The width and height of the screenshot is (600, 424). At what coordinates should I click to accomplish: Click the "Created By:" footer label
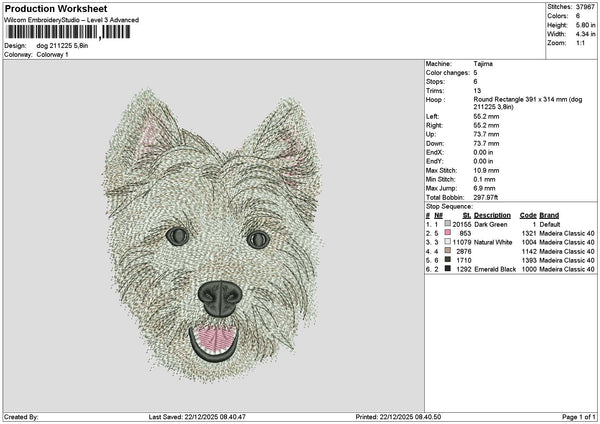[21, 417]
